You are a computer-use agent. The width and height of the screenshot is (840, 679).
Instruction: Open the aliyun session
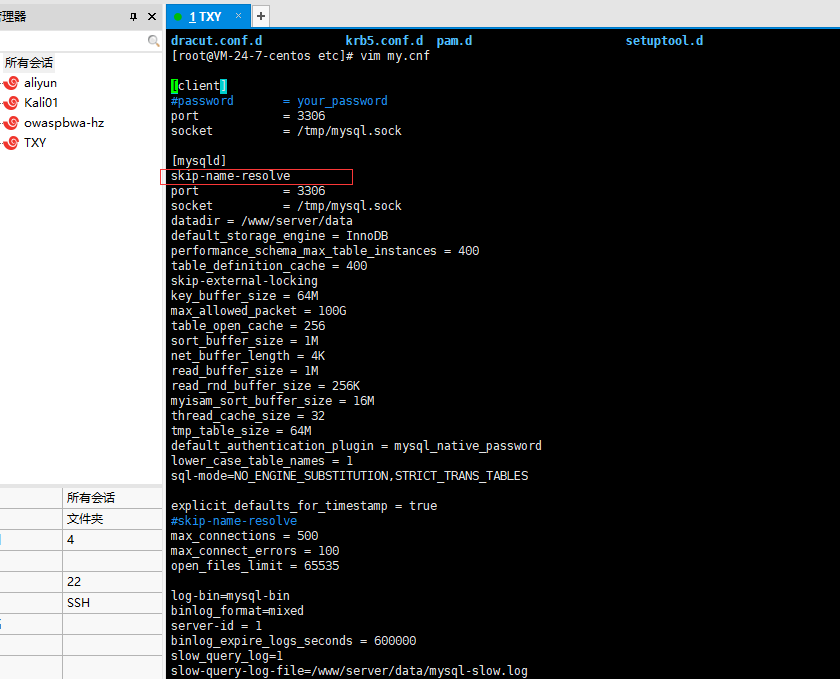[40, 83]
